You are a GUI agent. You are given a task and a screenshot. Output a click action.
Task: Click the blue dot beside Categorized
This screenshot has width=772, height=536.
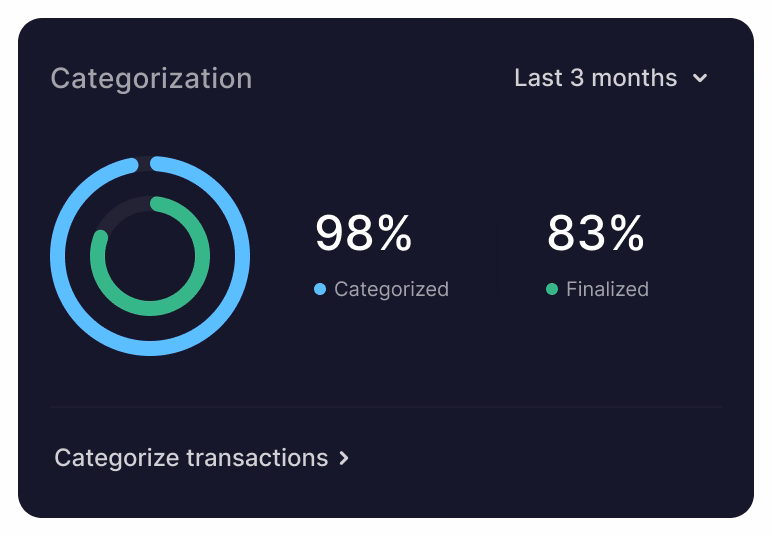[x=320, y=289]
